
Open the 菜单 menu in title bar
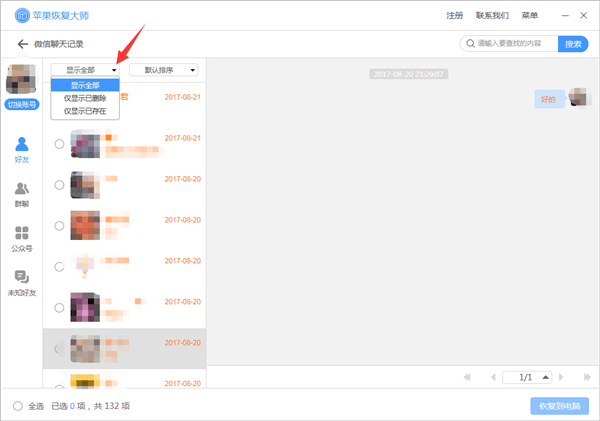(x=529, y=16)
